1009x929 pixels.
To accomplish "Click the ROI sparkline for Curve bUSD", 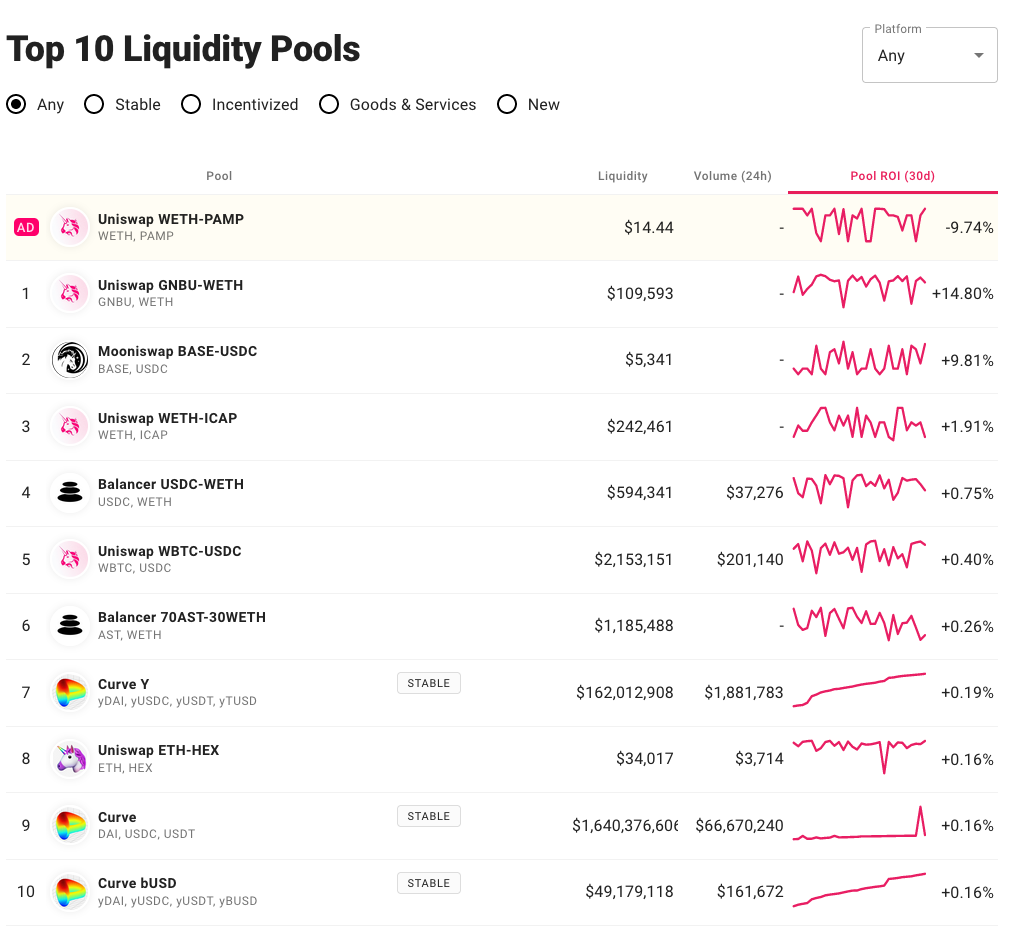I will tap(859, 890).
